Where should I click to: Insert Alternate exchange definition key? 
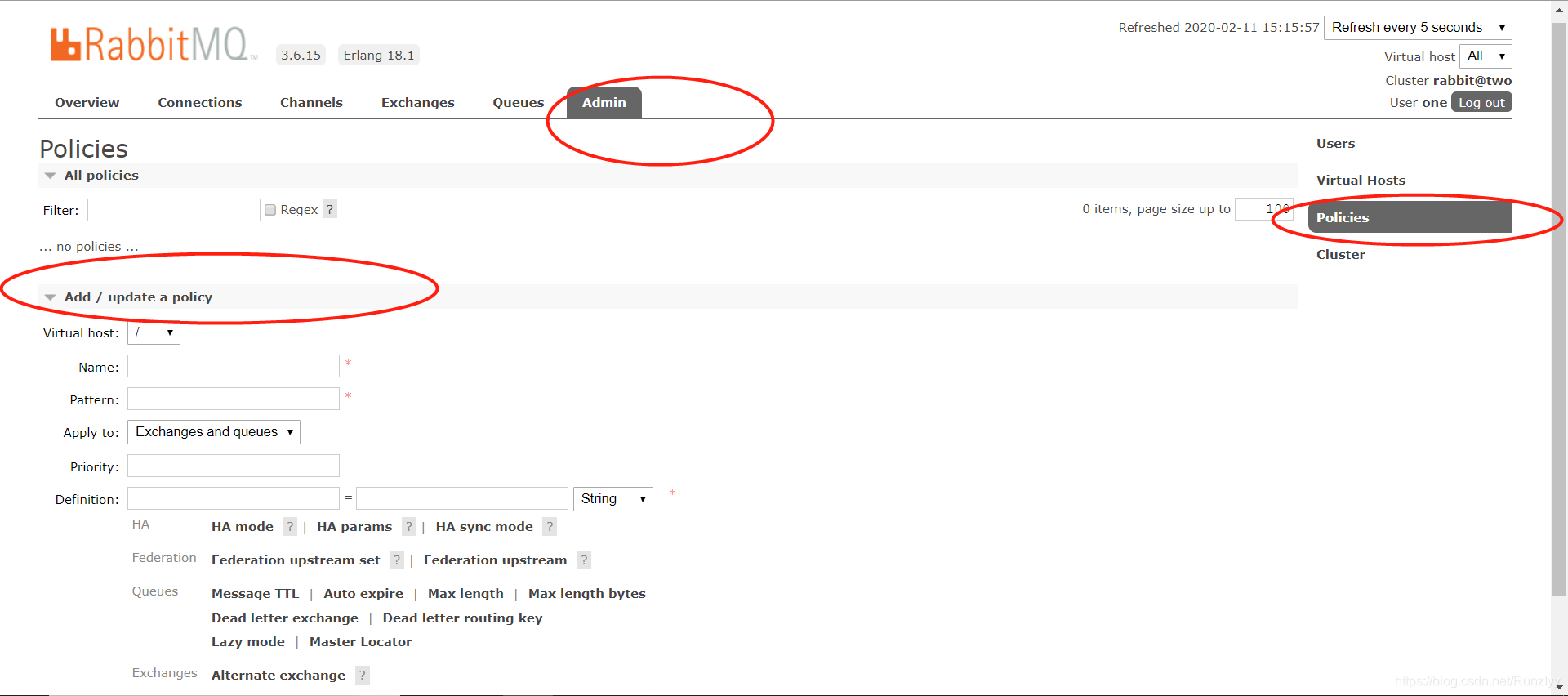click(278, 676)
